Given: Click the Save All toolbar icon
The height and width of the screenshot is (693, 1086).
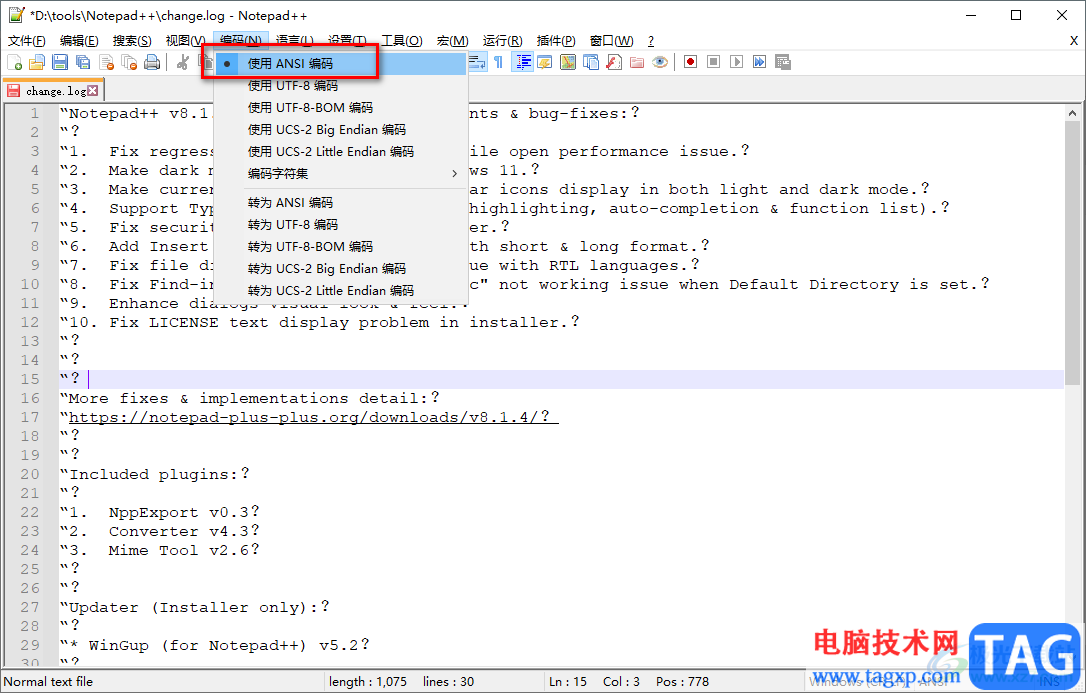Looking at the screenshot, I should click(83, 62).
